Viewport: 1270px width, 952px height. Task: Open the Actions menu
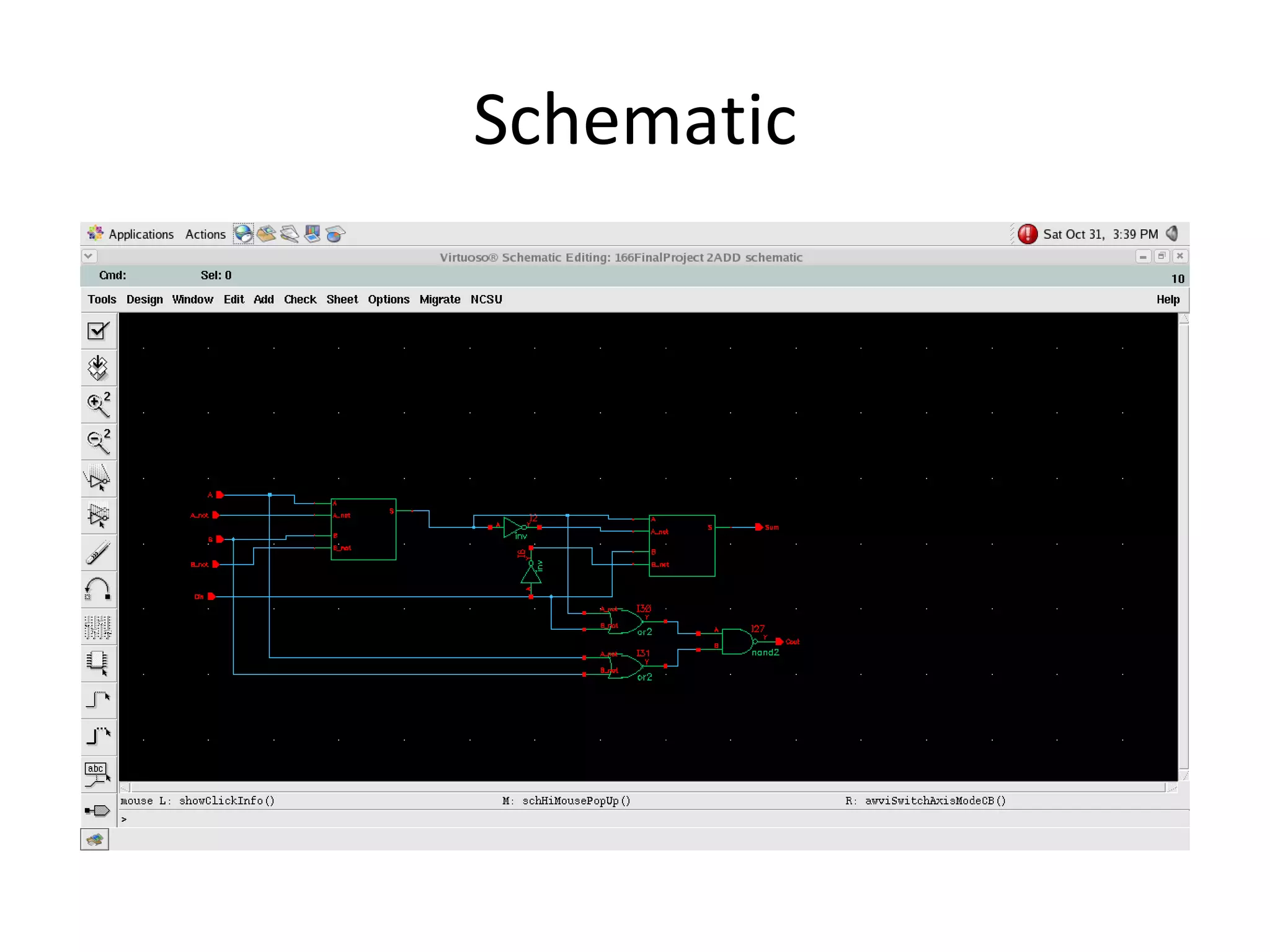tap(205, 234)
